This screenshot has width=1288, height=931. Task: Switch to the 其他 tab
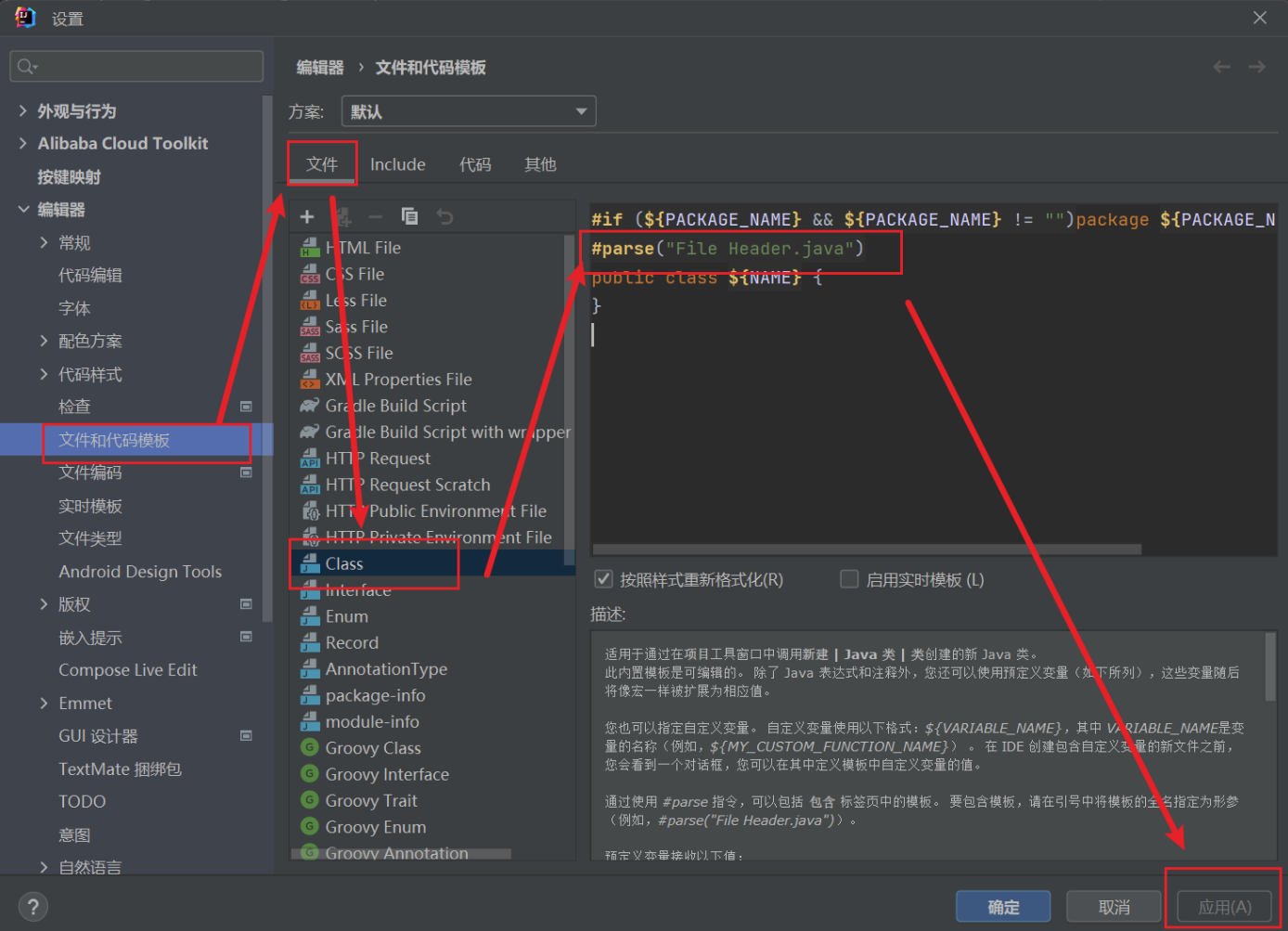pos(540,164)
